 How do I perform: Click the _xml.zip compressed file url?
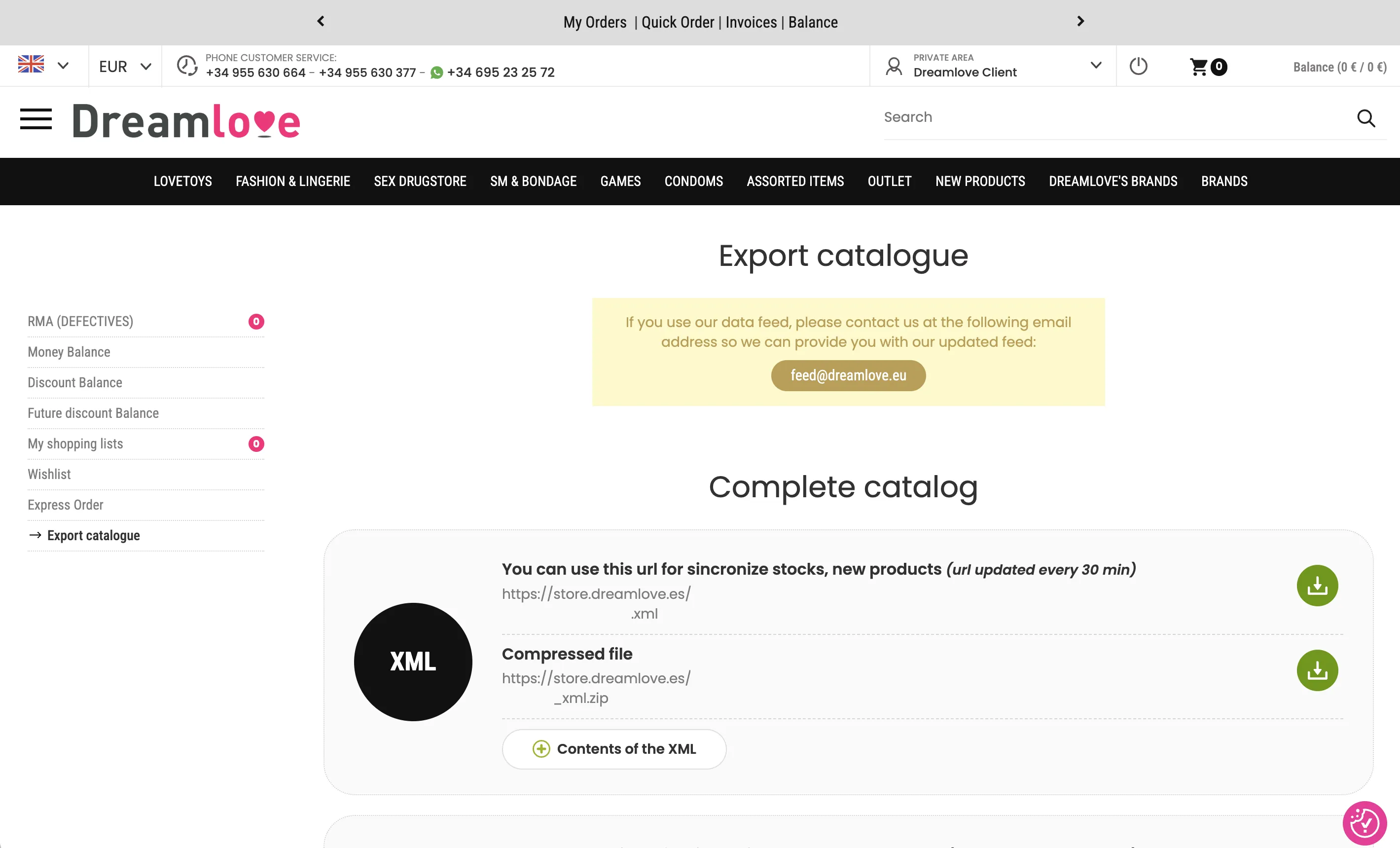(596, 688)
